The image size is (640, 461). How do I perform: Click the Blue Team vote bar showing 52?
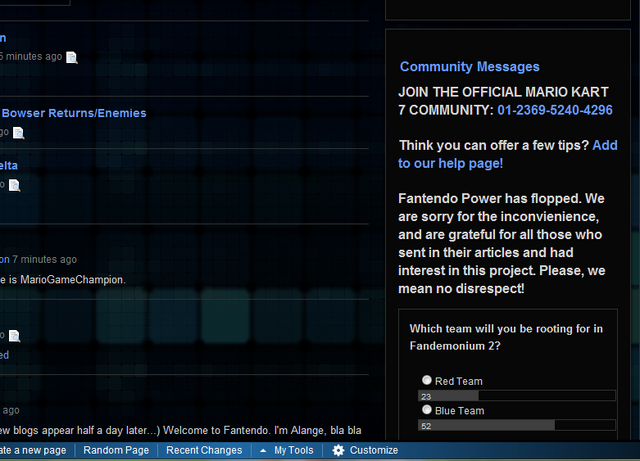(x=516, y=425)
